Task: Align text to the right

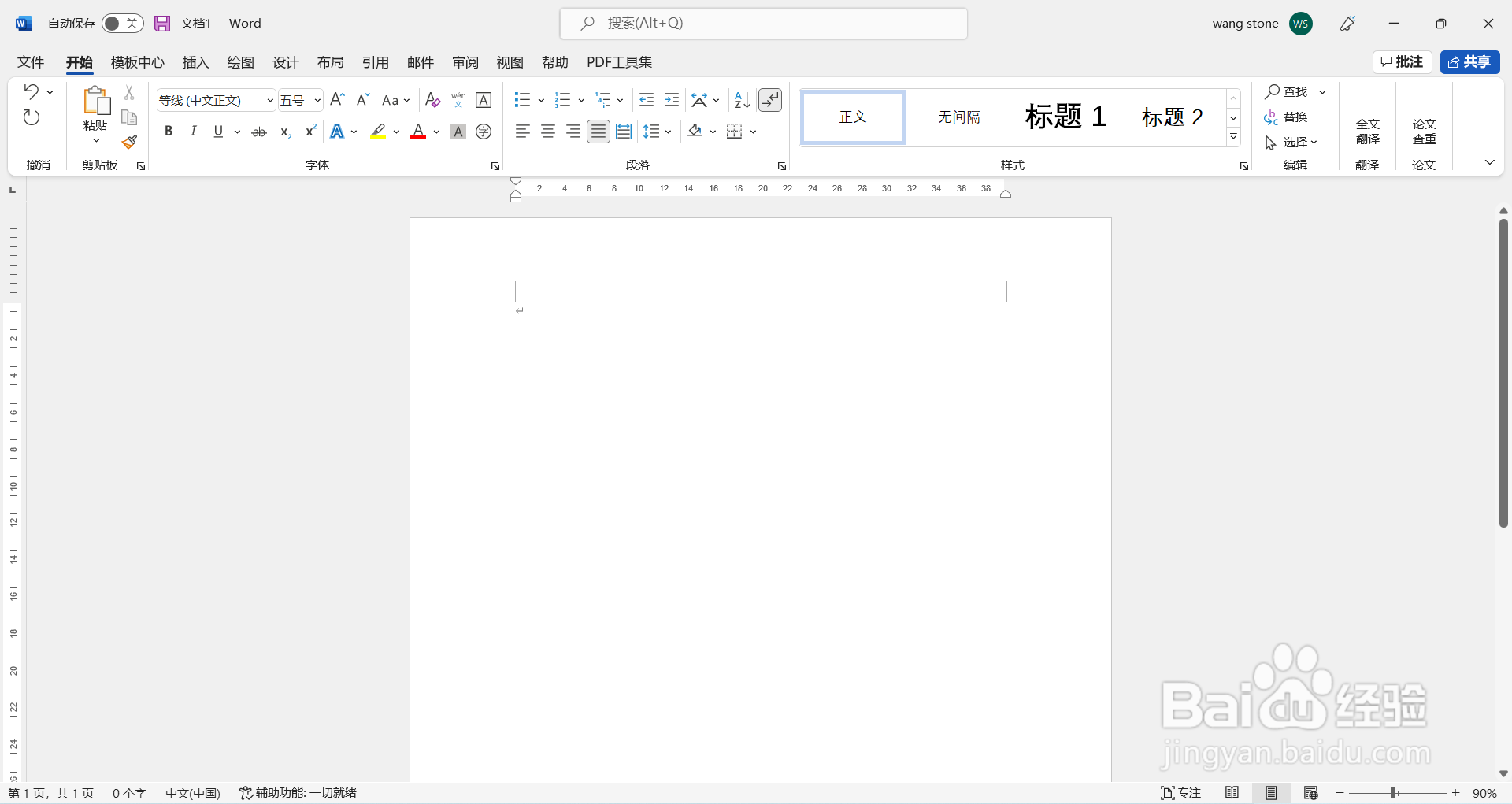Action: coord(573,132)
